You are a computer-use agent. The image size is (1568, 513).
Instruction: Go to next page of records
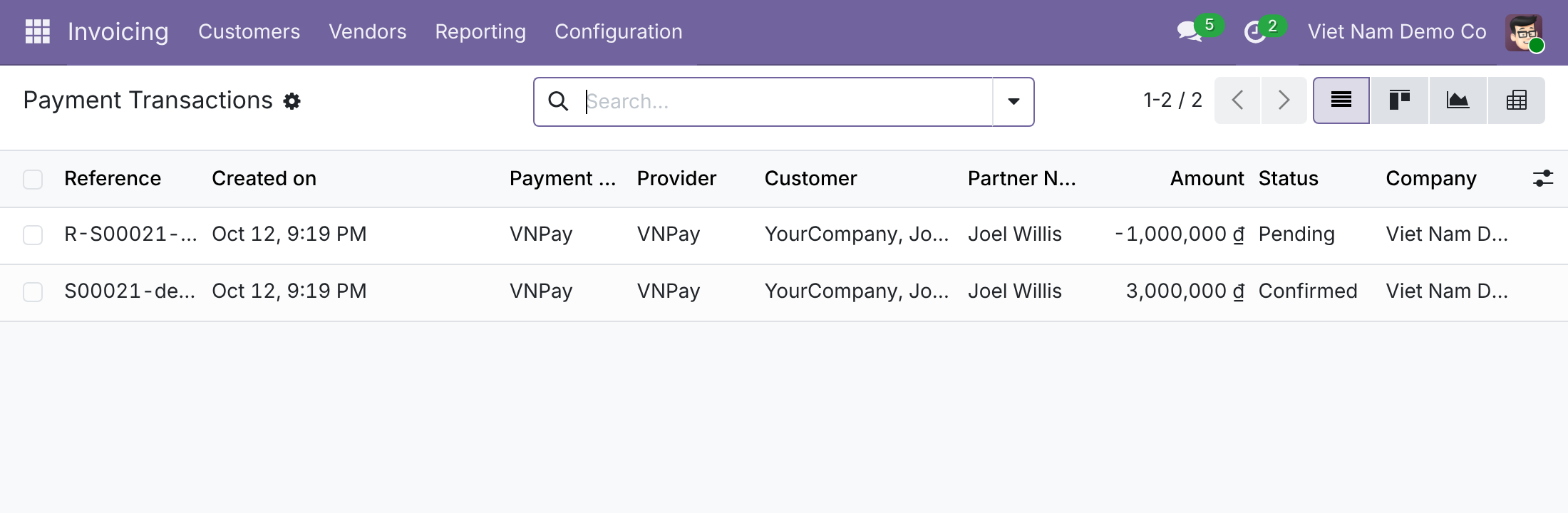1284,100
